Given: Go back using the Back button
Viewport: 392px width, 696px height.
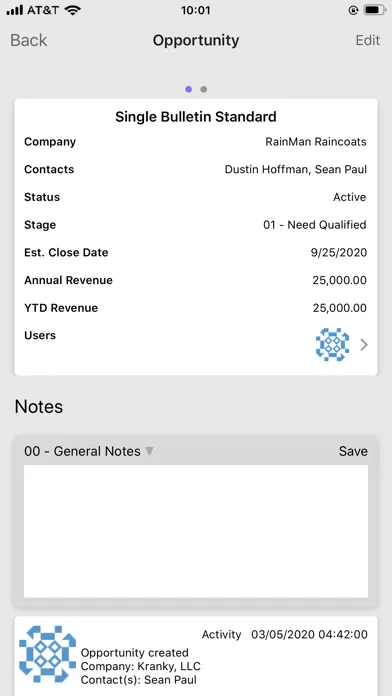Looking at the screenshot, I should (28, 40).
